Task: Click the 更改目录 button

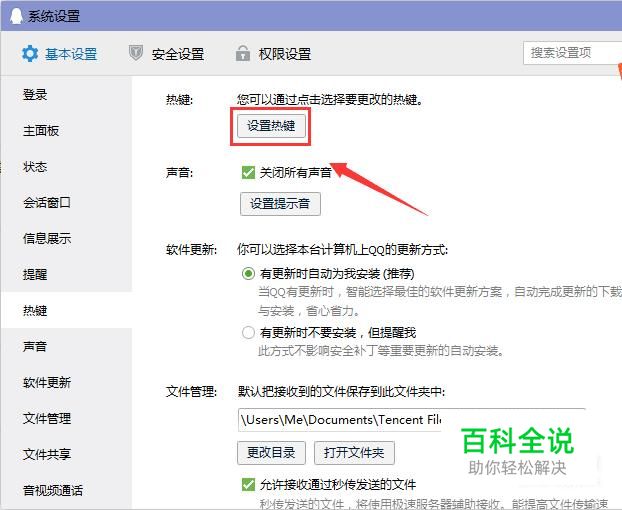Action: point(271,452)
